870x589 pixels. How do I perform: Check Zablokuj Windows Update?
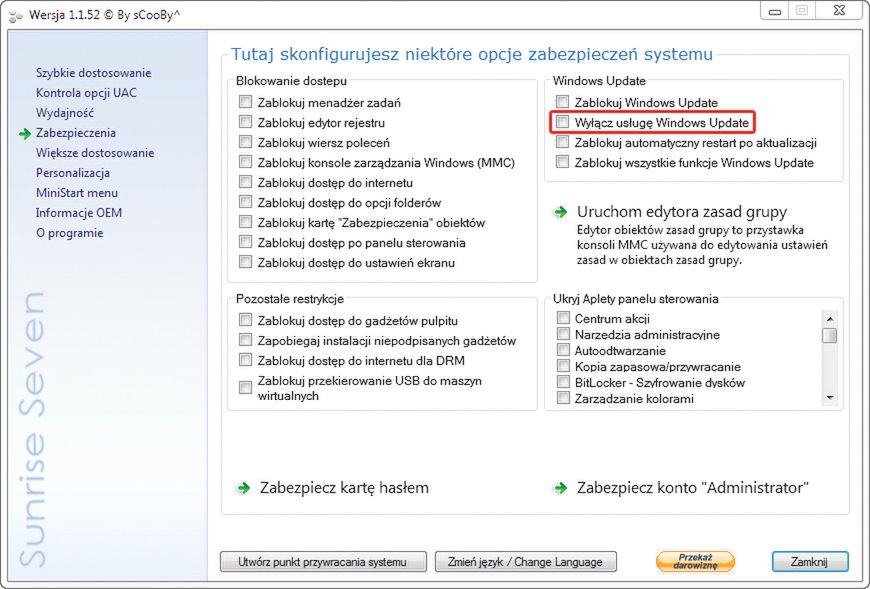[563, 102]
